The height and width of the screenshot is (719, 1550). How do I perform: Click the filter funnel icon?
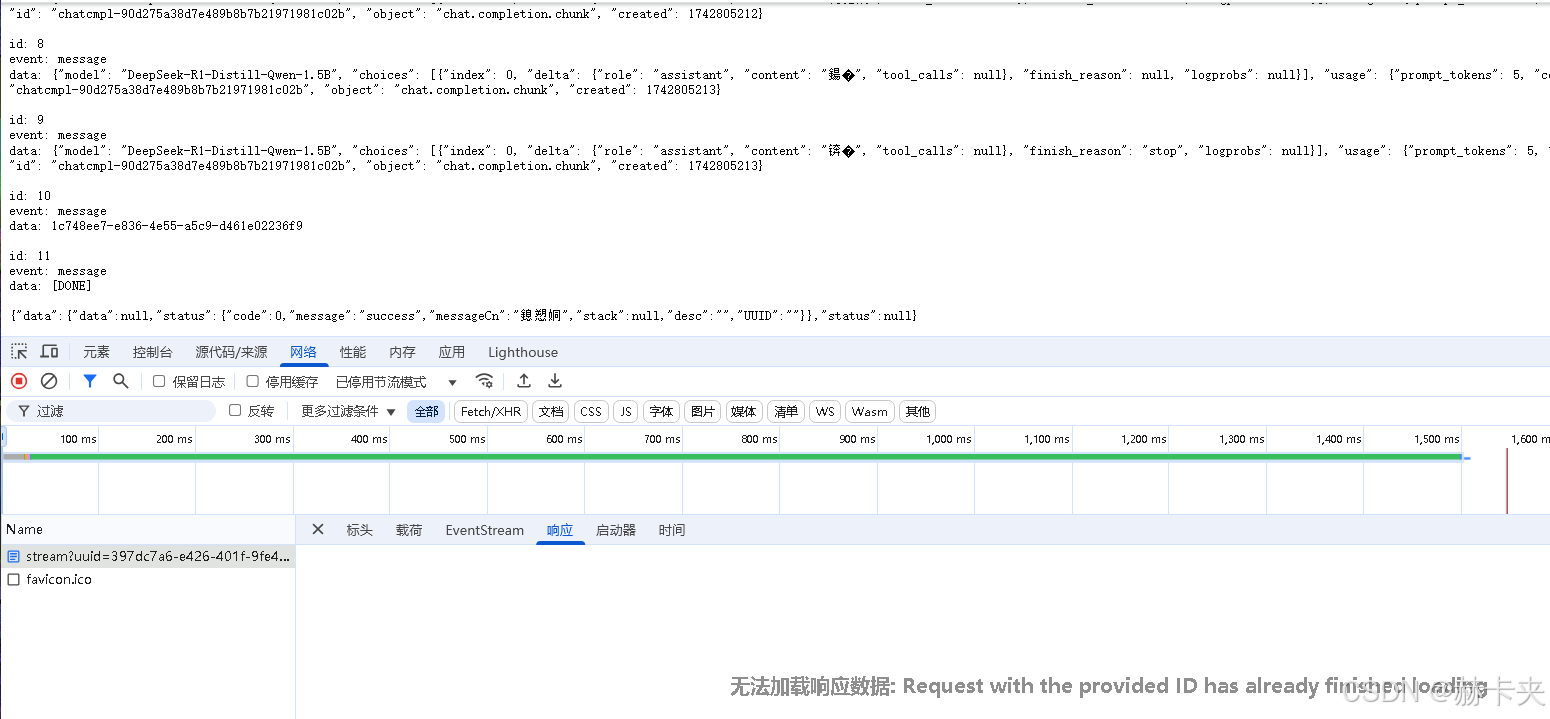pos(90,381)
